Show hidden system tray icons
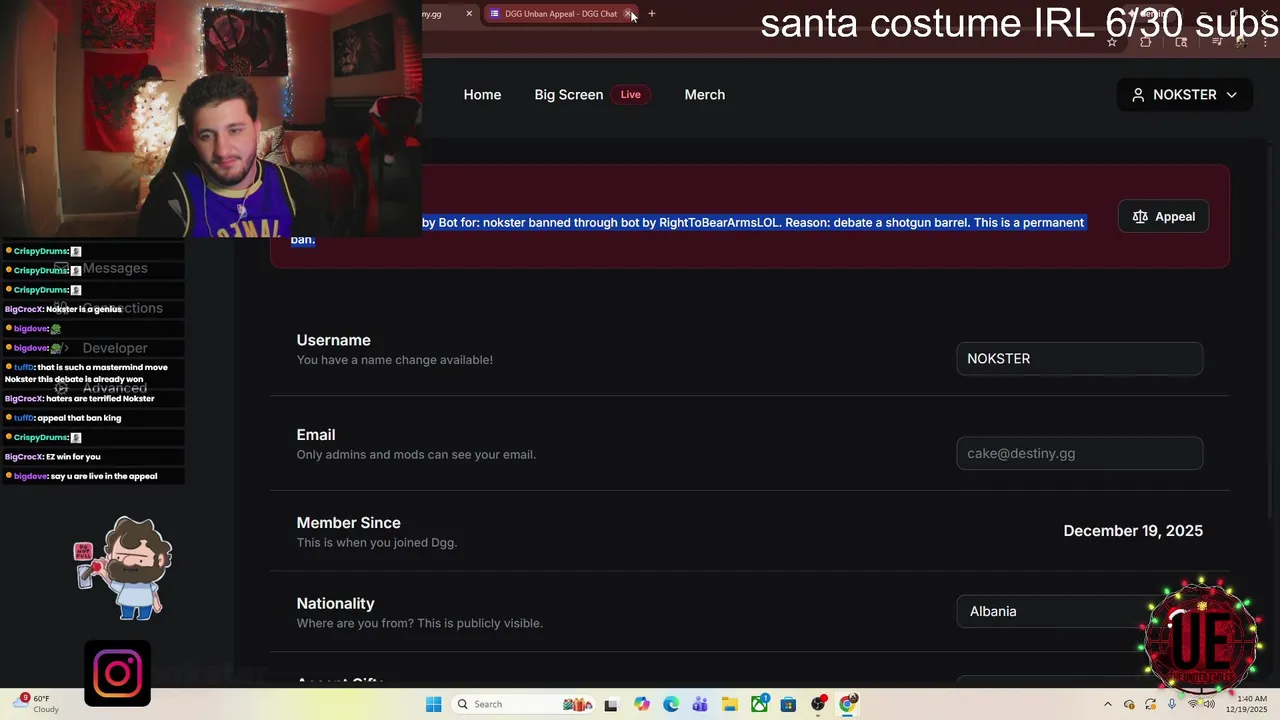The height and width of the screenshot is (720, 1280). click(1107, 704)
